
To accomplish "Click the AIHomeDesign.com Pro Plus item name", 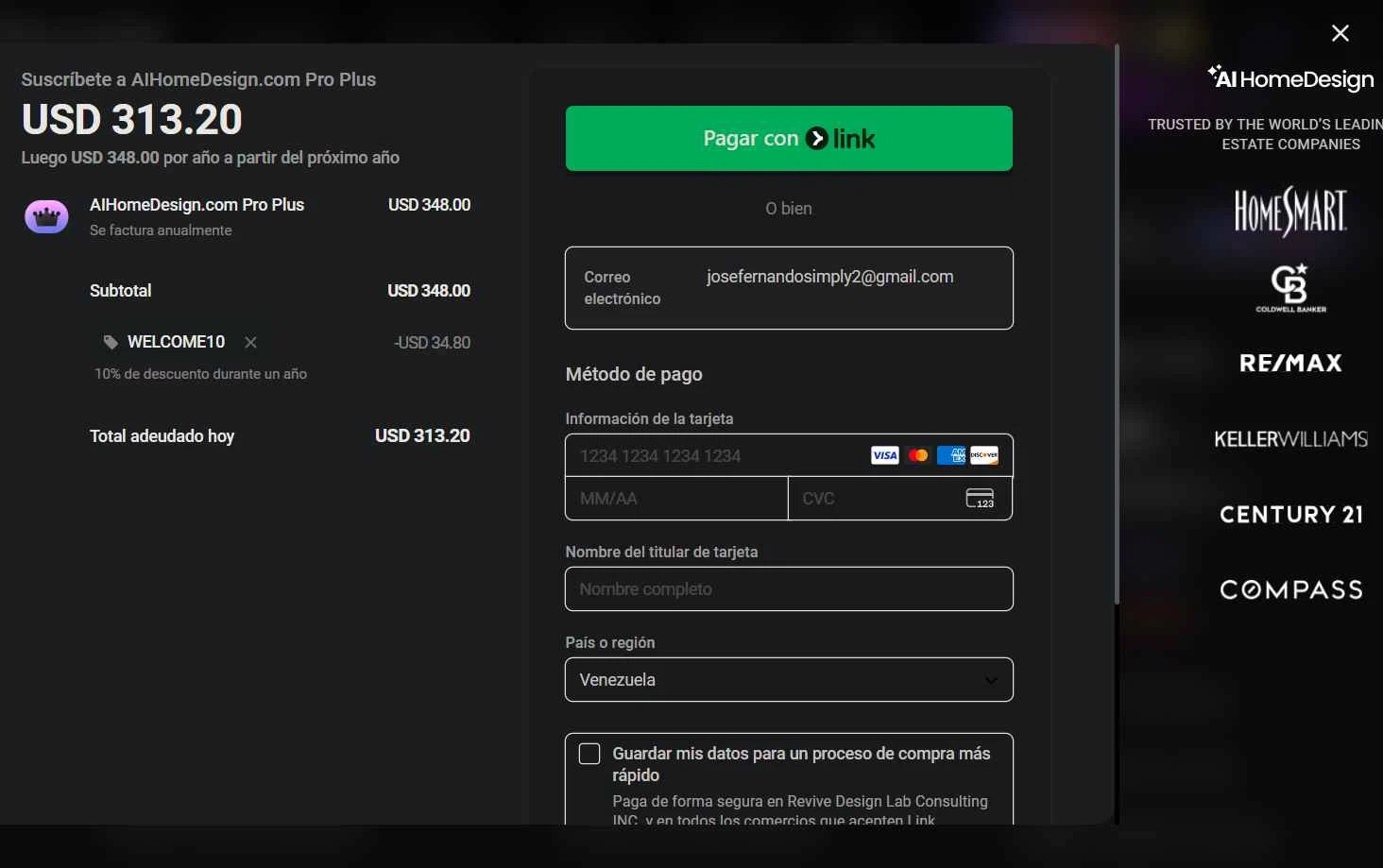I will 196,204.
